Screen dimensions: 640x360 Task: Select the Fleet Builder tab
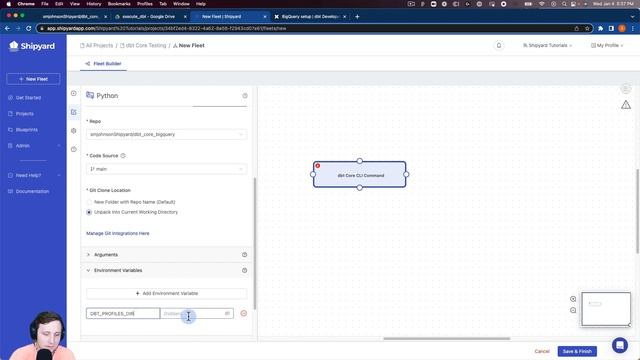coord(103,64)
